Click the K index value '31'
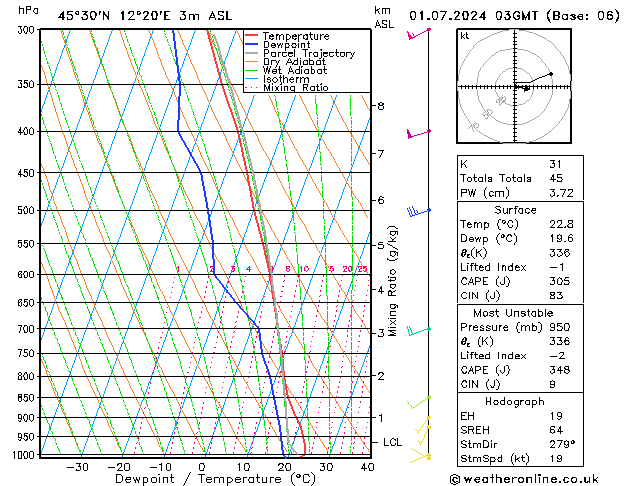Screen dimensions: 629x486 555,164
